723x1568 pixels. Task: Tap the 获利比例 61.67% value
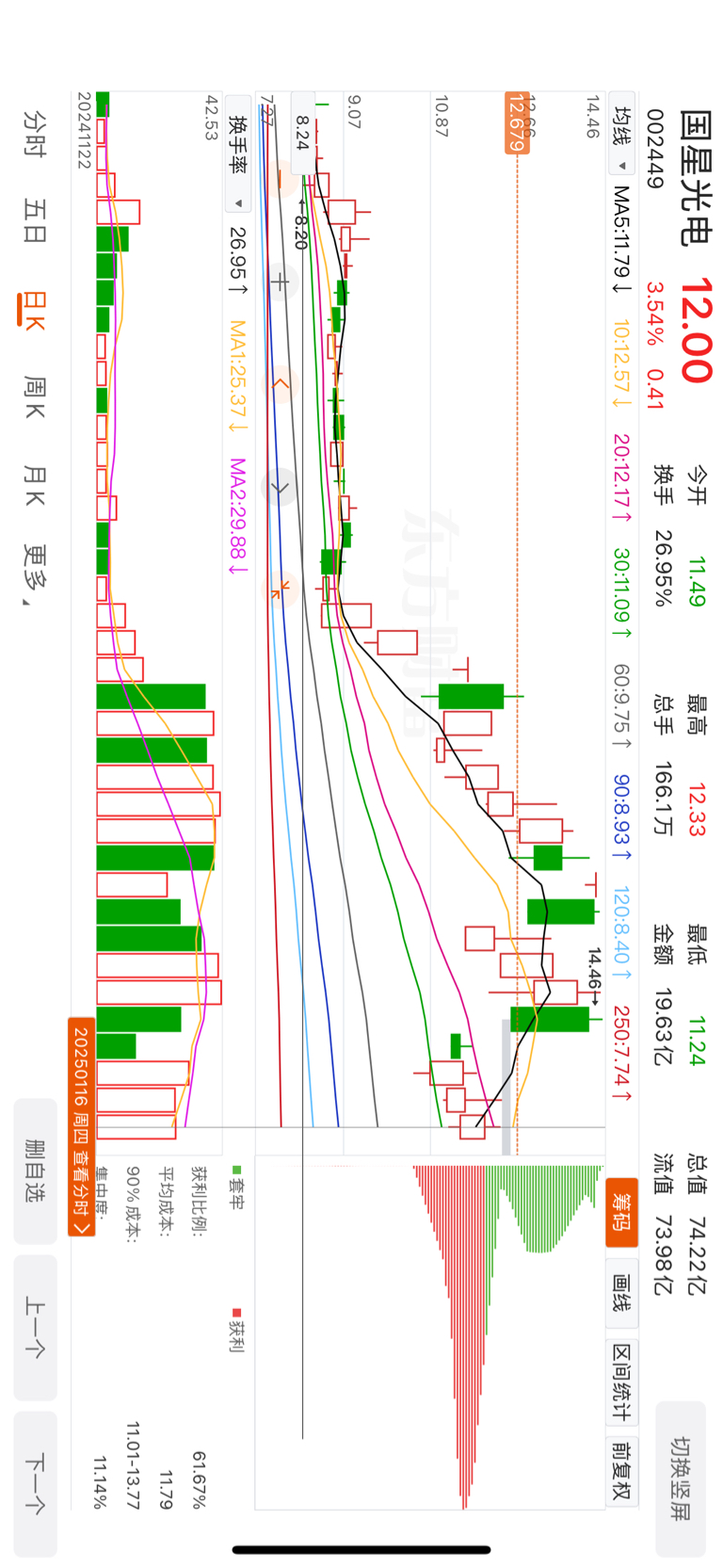199,1479
